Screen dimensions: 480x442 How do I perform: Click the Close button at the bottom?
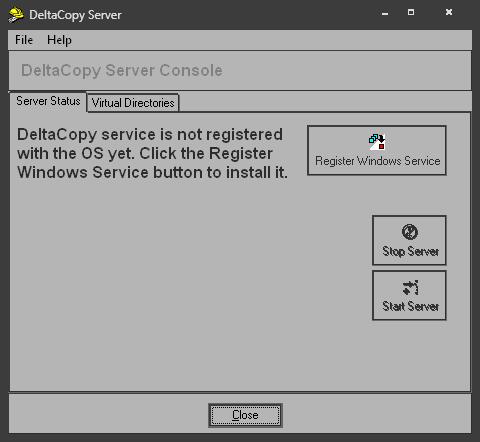click(245, 415)
